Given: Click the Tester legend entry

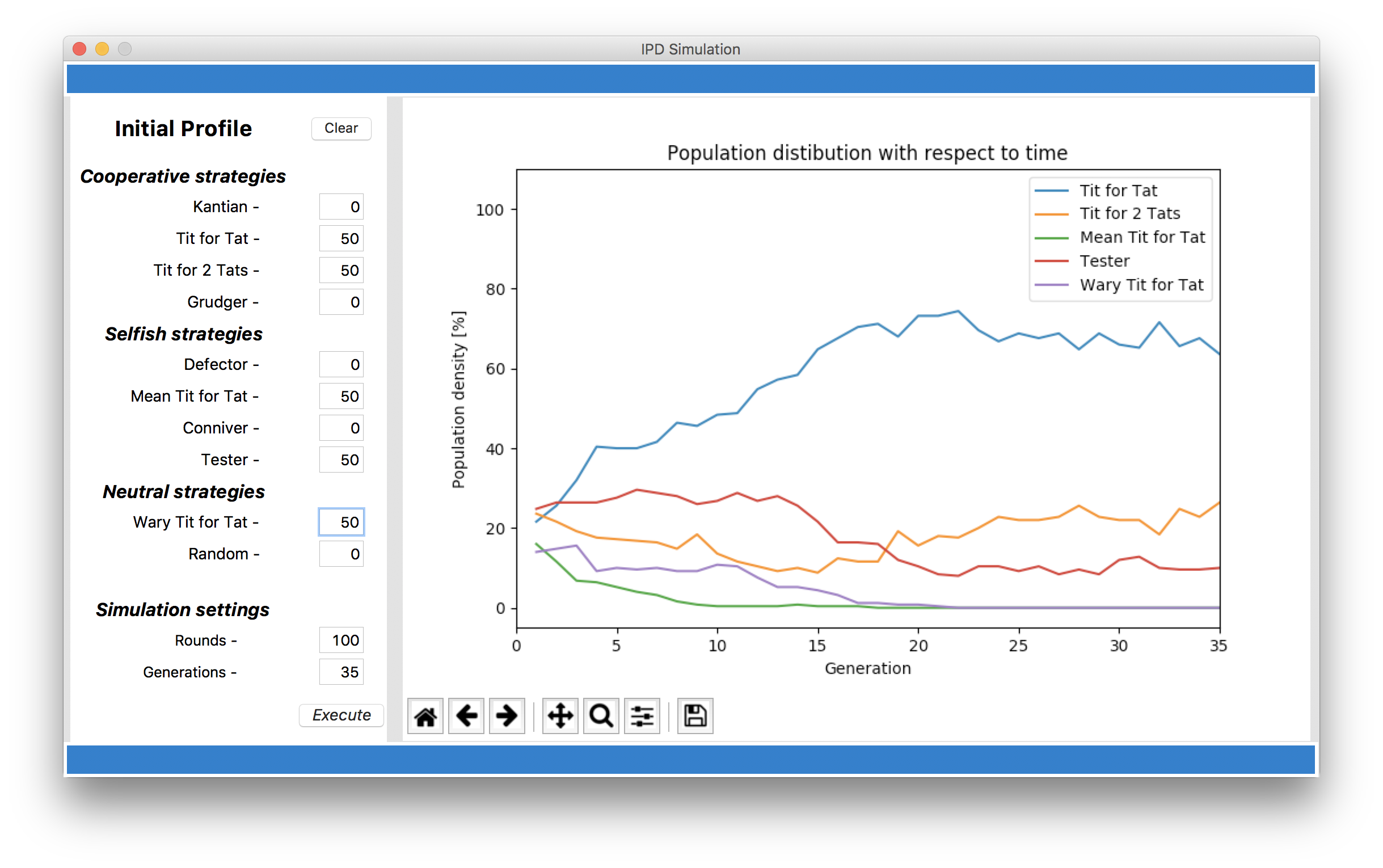Looking at the screenshot, I should pyautogui.click(x=1082, y=261).
